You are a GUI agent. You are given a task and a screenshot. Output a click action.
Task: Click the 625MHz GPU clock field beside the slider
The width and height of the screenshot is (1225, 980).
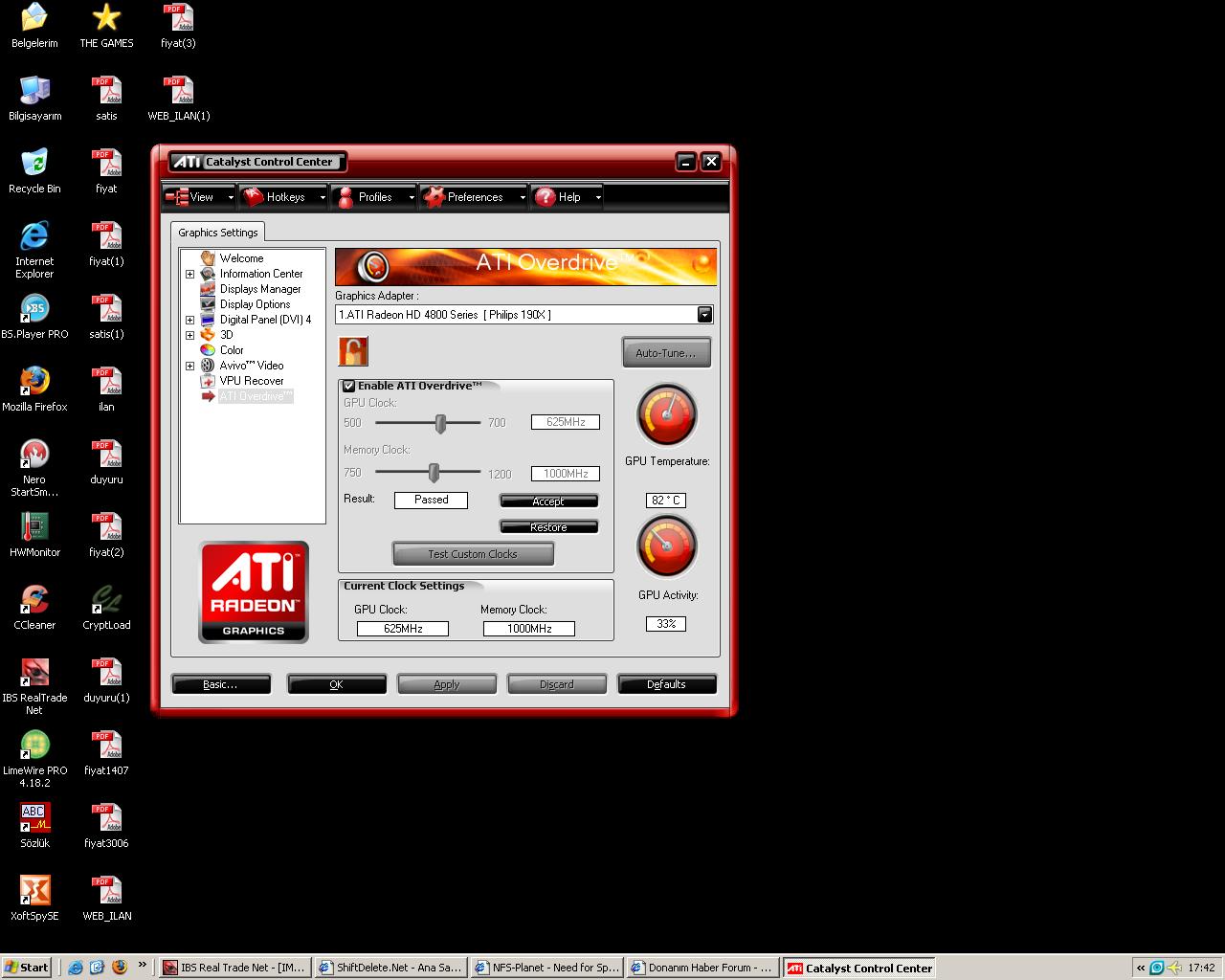point(566,422)
